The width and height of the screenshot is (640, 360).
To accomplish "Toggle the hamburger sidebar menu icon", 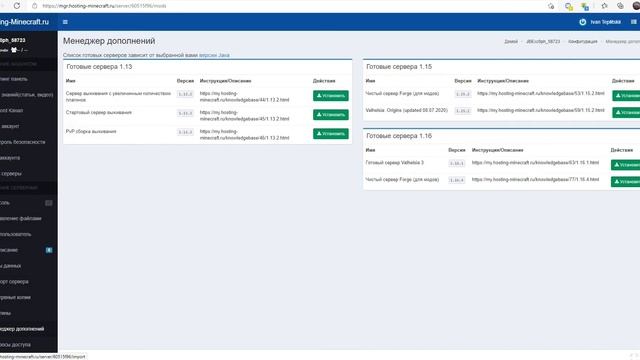I will [65, 22].
